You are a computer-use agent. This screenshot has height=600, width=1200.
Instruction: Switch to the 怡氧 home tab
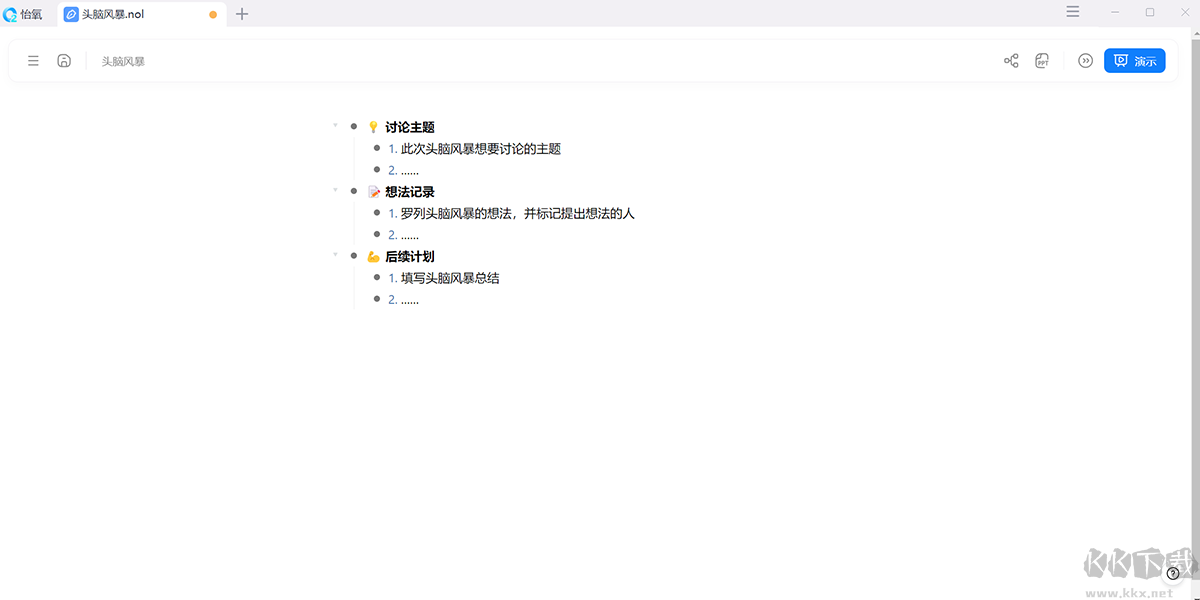[x=23, y=14]
